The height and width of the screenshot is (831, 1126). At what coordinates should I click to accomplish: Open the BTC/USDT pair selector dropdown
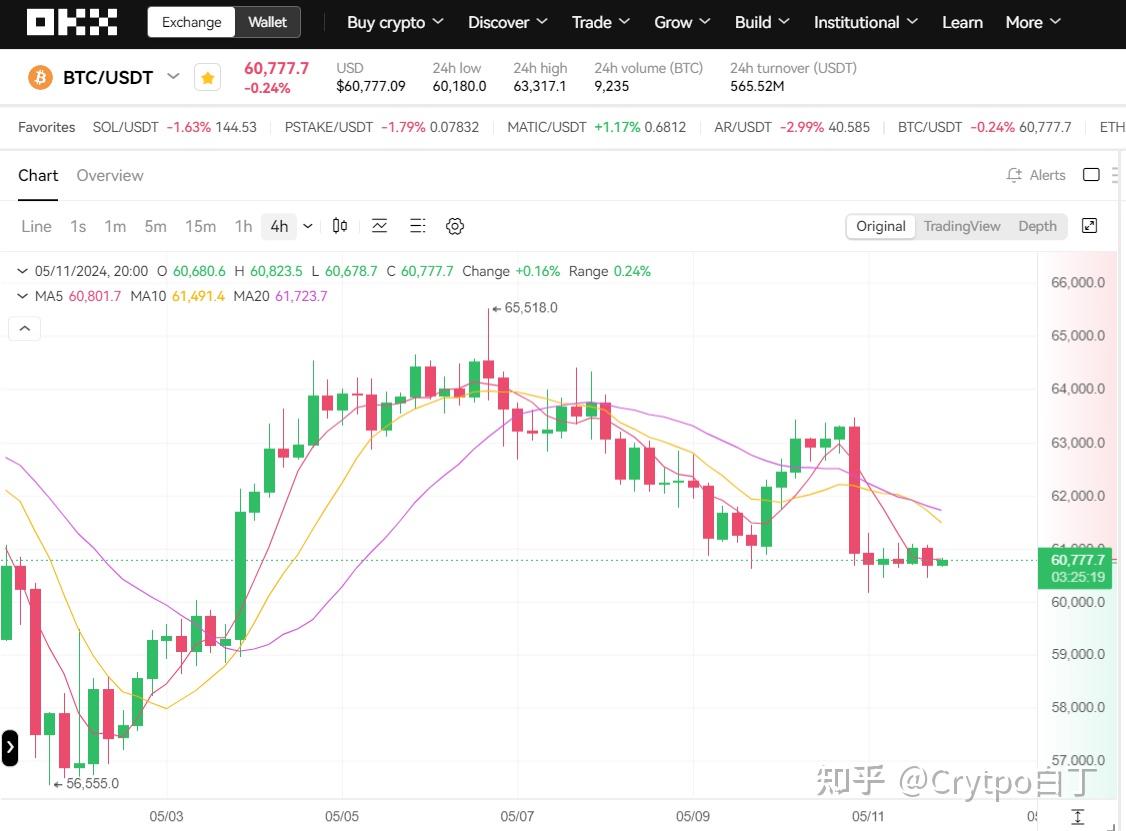[x=173, y=76]
